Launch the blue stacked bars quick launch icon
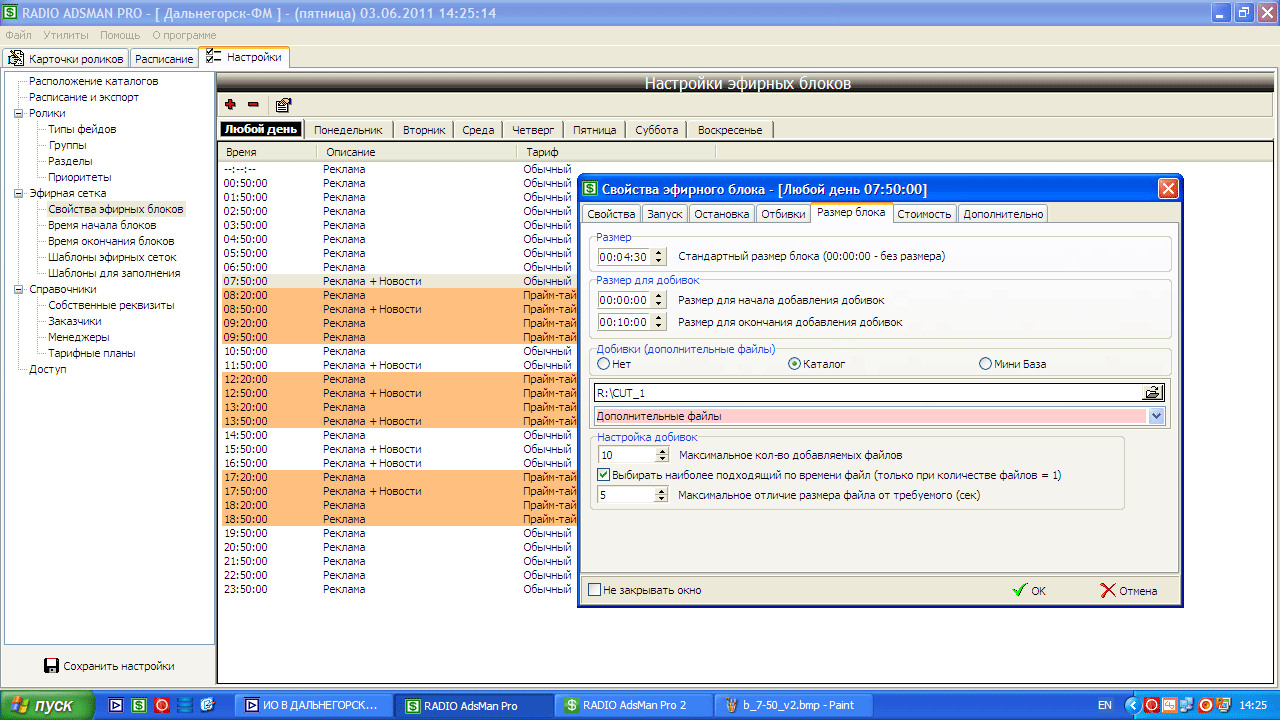This screenshot has height=720, width=1280. tap(185, 705)
